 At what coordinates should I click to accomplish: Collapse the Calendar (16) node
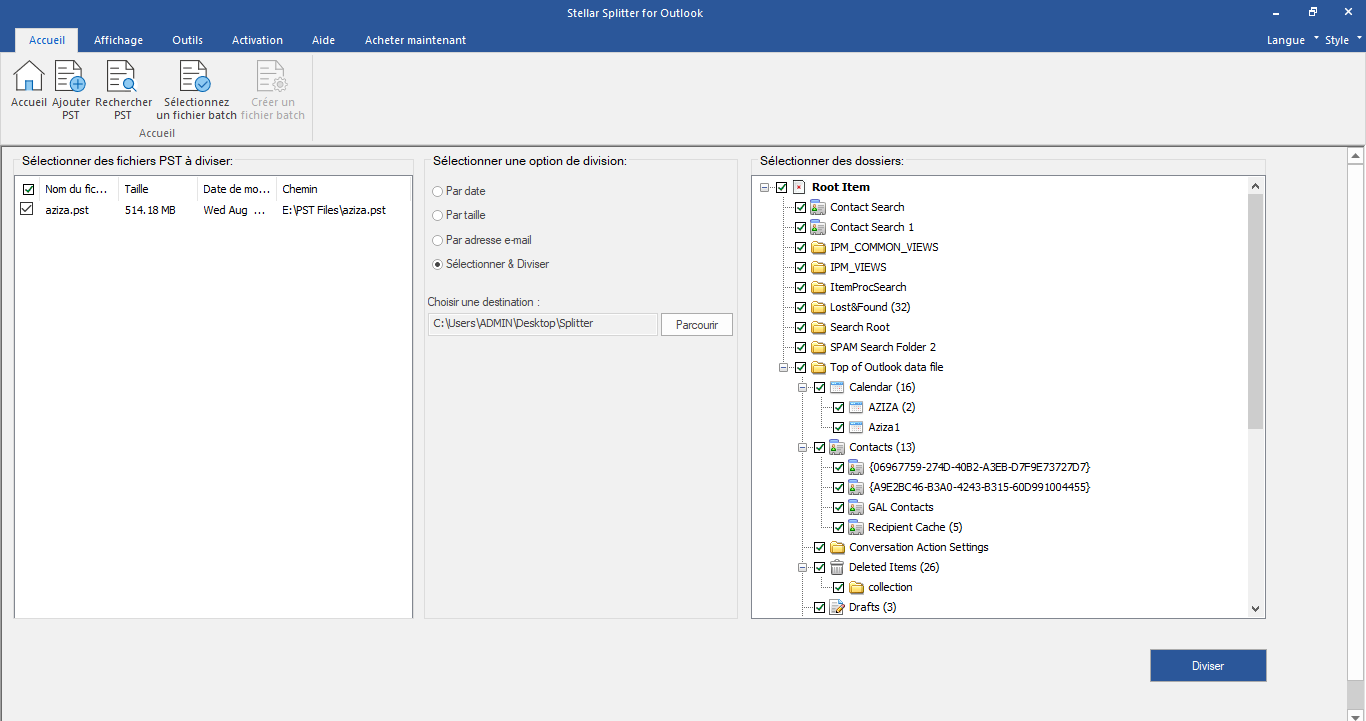click(803, 387)
